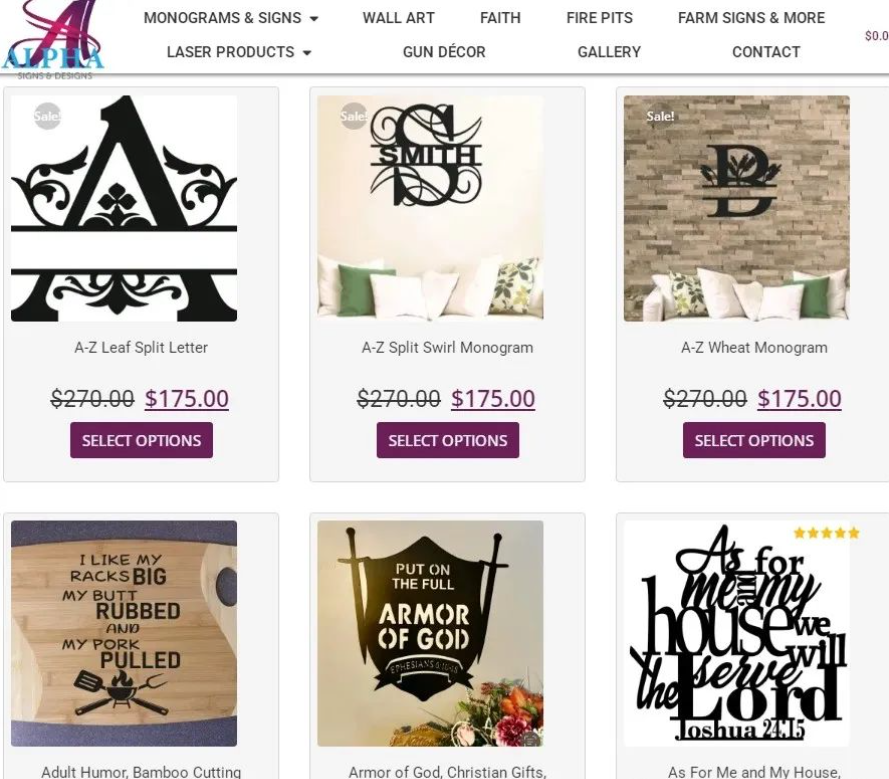Viewport: 889px width, 779px height.
Task: Select options for A-Z Leaf Split Letter
Action: (x=141, y=440)
